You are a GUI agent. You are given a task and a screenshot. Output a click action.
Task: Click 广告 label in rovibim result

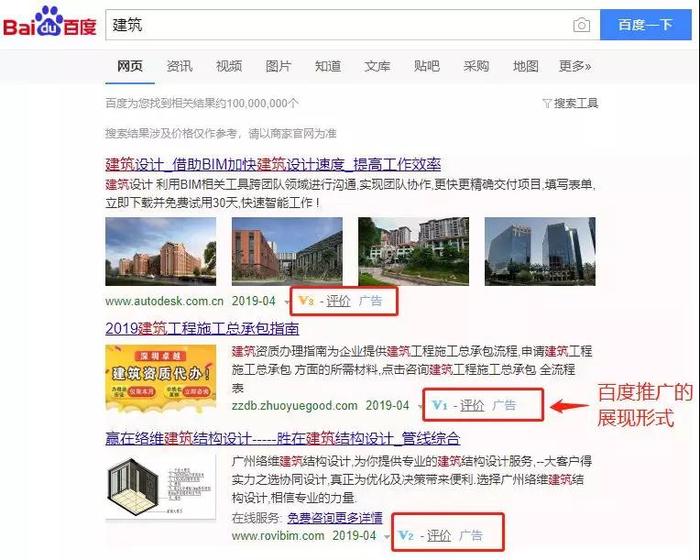point(471,535)
